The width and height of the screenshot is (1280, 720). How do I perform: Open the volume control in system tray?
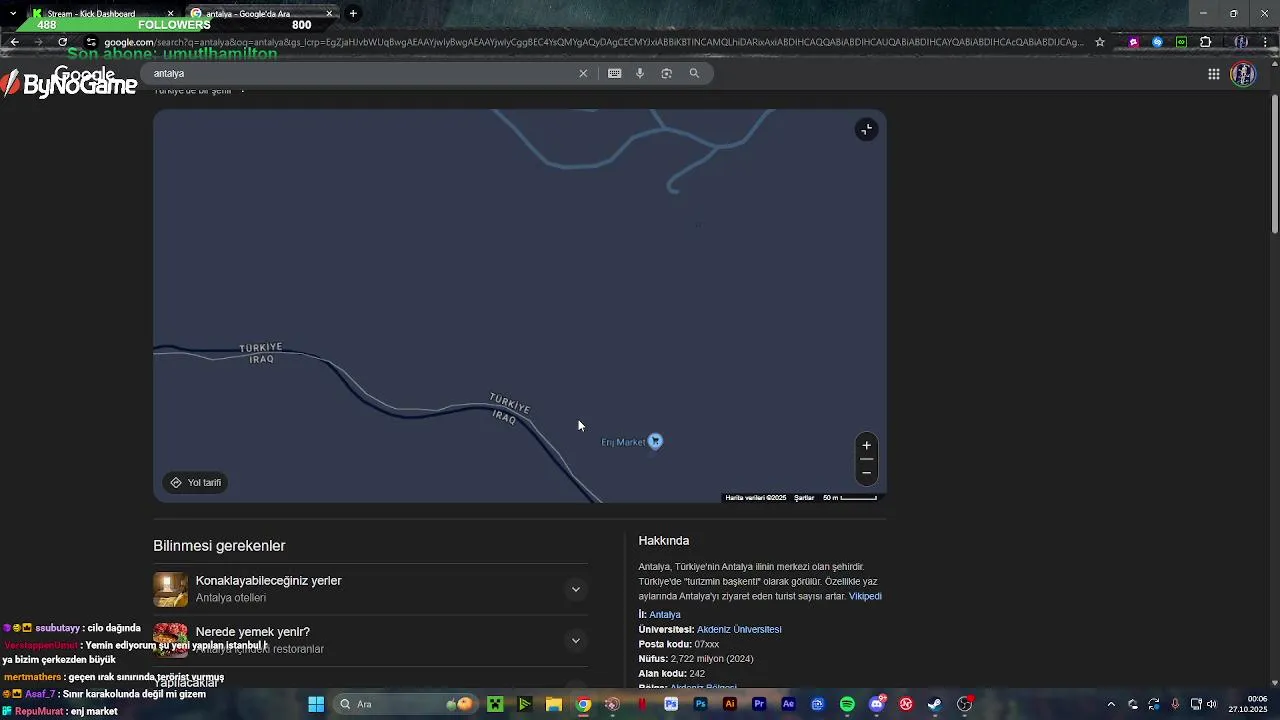1211,704
